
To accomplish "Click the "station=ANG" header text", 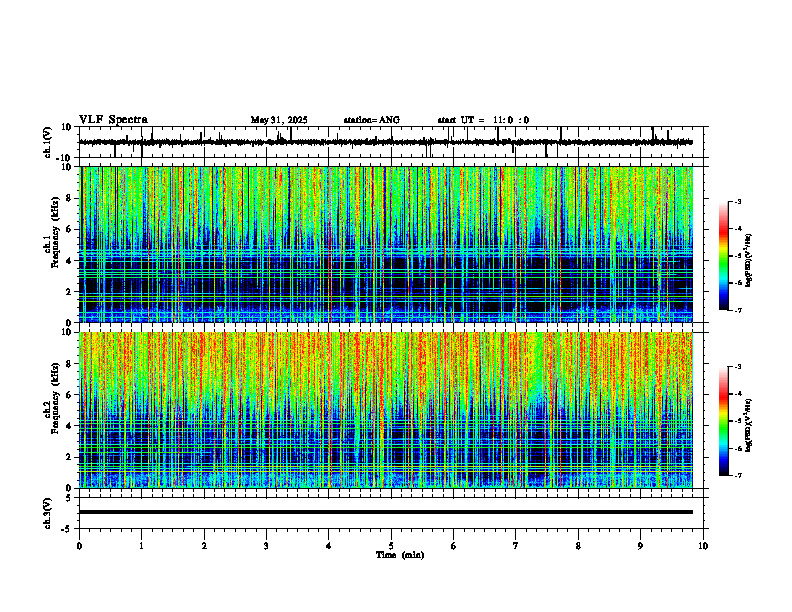I will [371, 120].
